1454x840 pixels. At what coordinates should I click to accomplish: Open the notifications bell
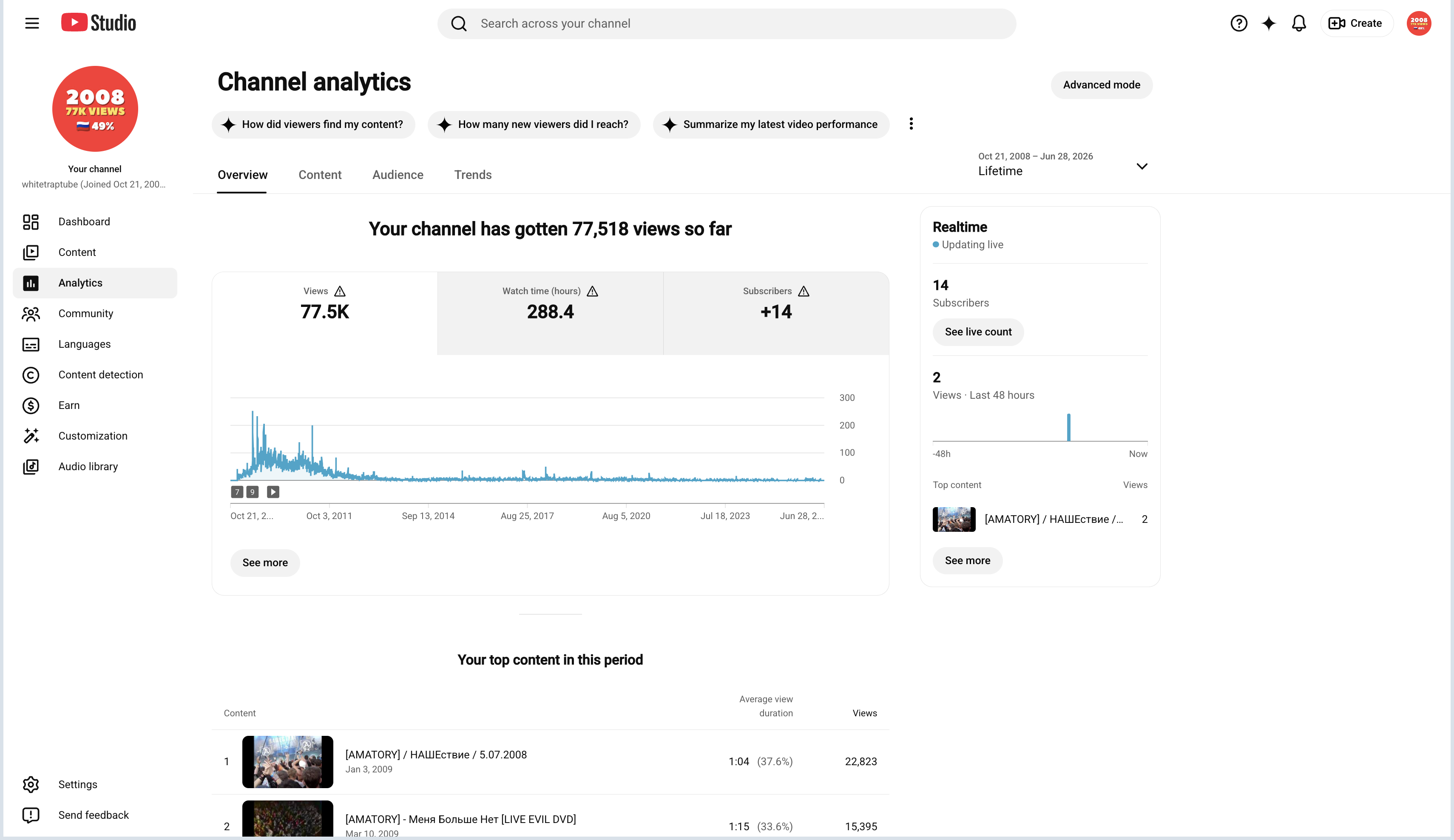click(1299, 23)
